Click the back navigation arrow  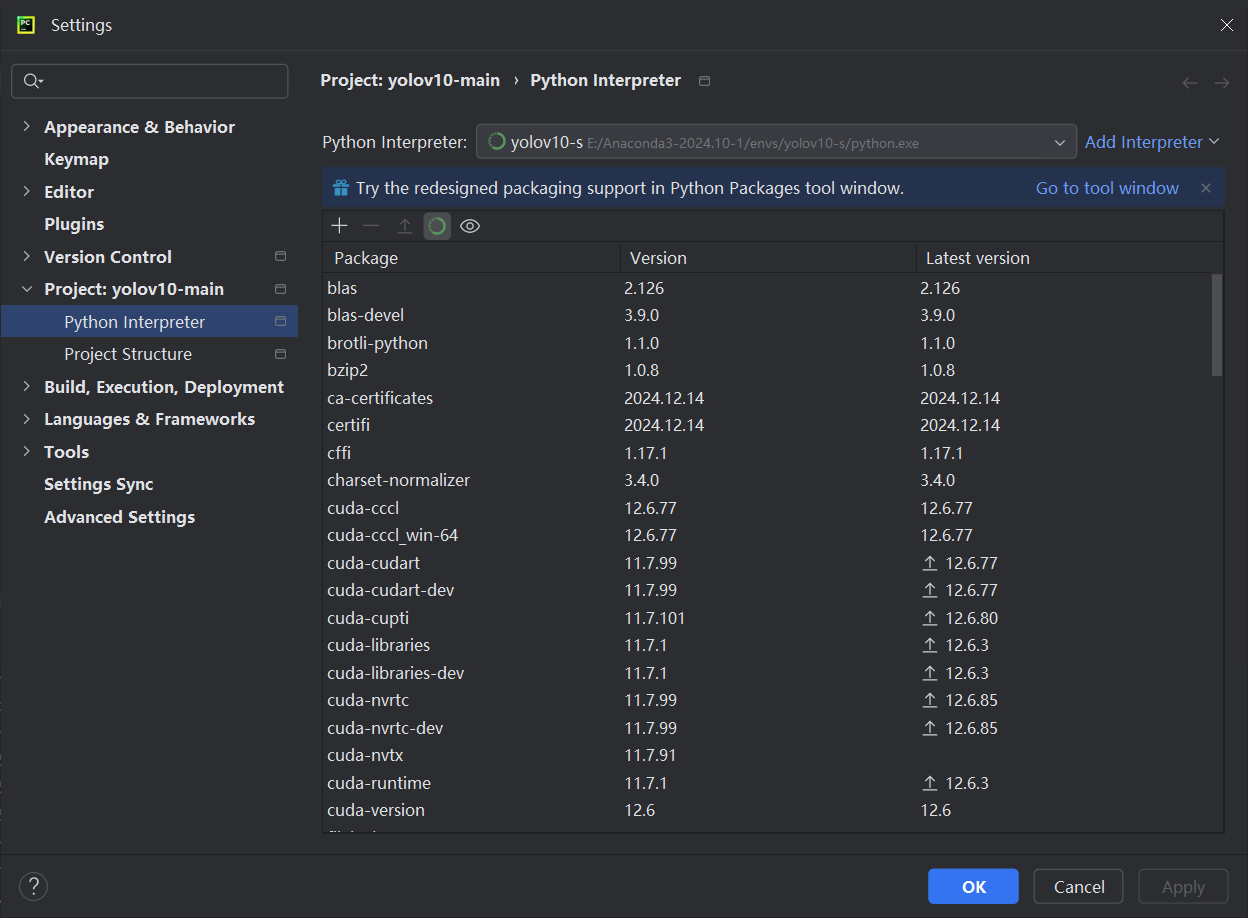click(x=1190, y=83)
